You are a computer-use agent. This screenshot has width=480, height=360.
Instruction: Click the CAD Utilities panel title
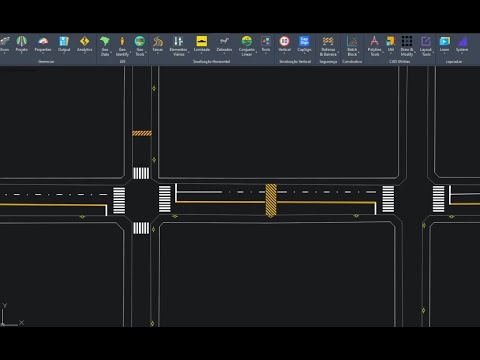[399, 62]
